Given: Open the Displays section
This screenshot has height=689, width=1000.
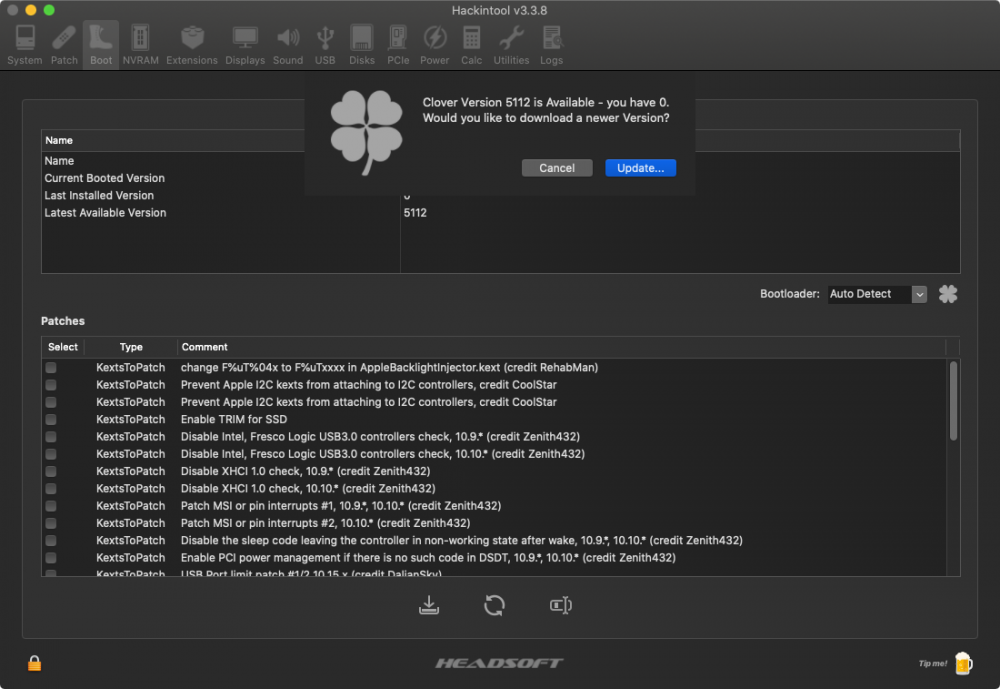Looking at the screenshot, I should [x=245, y=45].
